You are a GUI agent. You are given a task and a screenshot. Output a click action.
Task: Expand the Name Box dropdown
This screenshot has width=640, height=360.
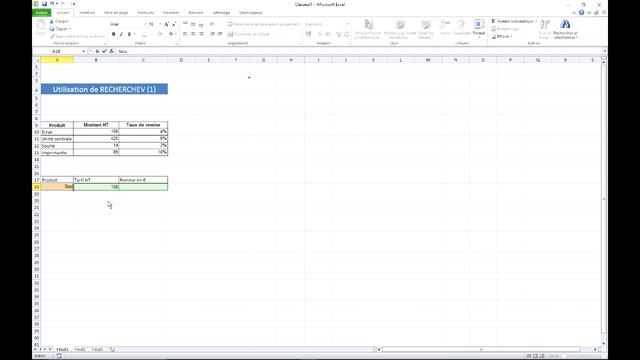point(84,51)
